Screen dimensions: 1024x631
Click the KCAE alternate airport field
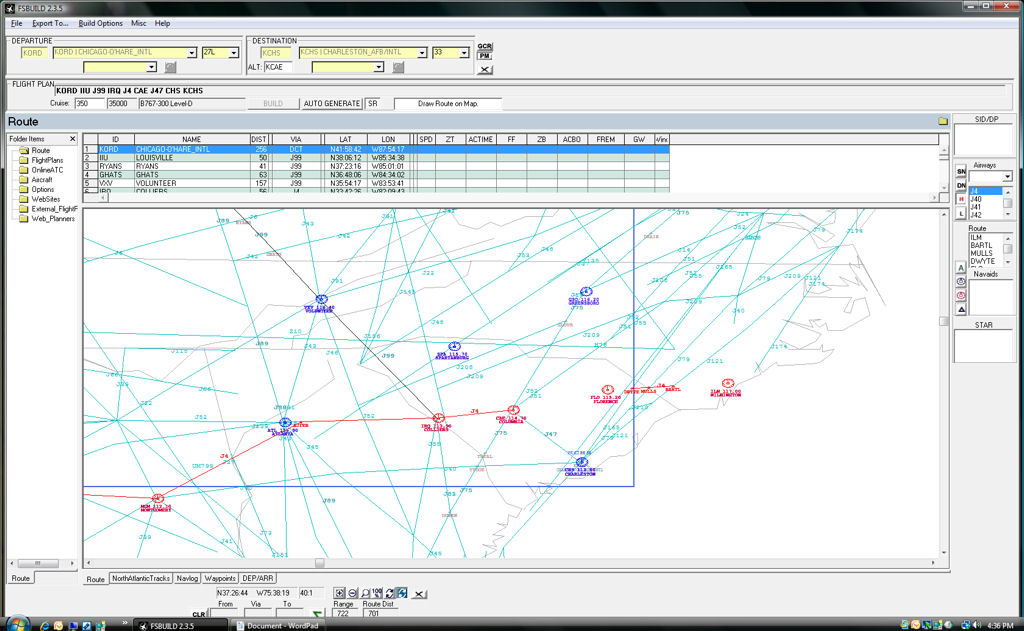pyautogui.click(x=277, y=67)
